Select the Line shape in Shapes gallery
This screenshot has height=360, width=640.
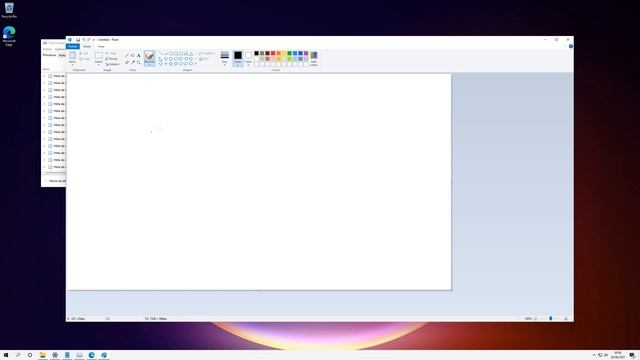(x=160, y=53)
